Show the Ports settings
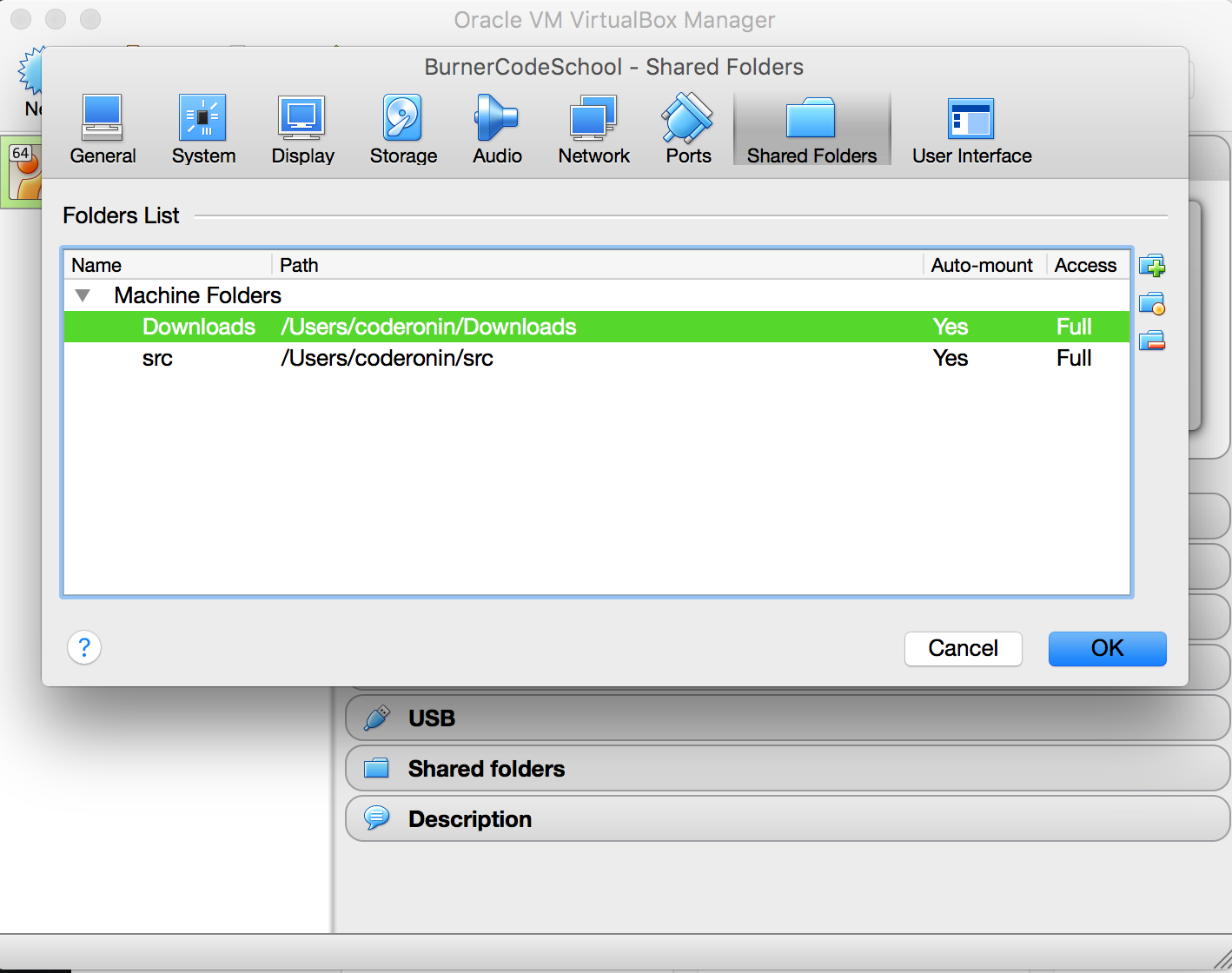 coord(688,129)
